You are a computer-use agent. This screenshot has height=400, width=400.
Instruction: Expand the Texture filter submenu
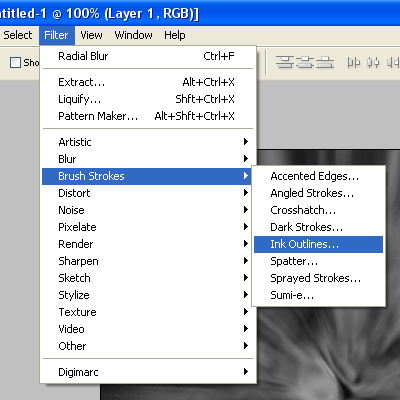[x=148, y=312]
